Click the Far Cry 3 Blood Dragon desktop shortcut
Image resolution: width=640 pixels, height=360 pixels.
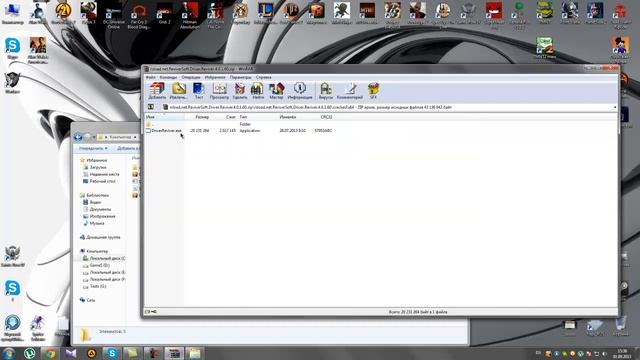coord(139,16)
